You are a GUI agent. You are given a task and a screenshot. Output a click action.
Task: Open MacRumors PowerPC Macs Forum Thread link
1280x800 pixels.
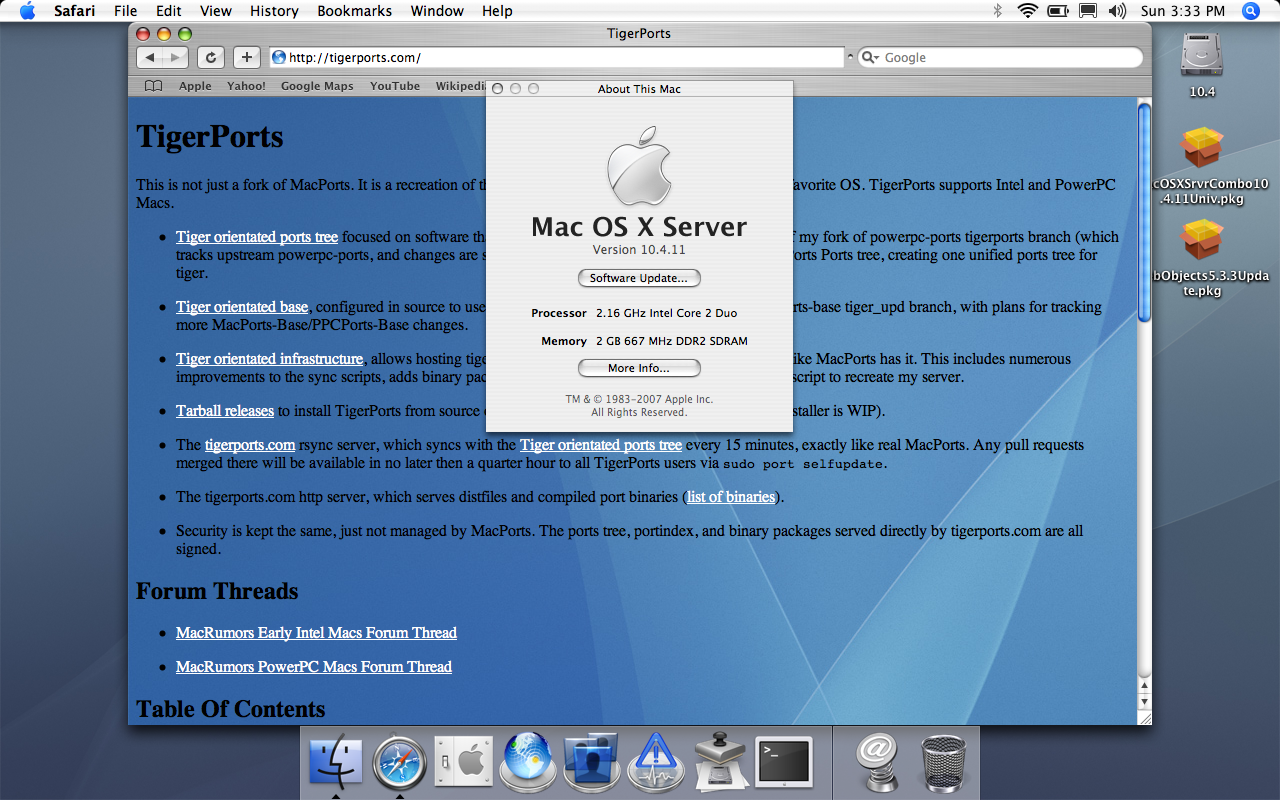pos(314,667)
